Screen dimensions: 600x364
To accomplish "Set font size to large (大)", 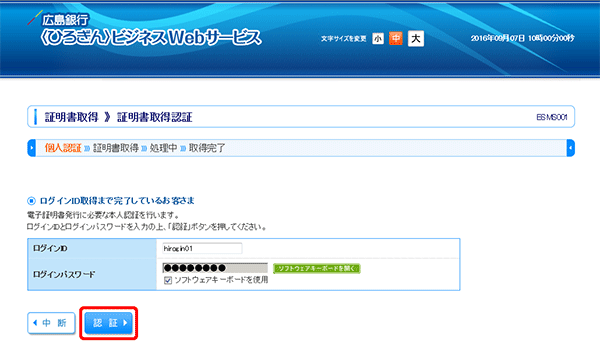I will point(416,39).
